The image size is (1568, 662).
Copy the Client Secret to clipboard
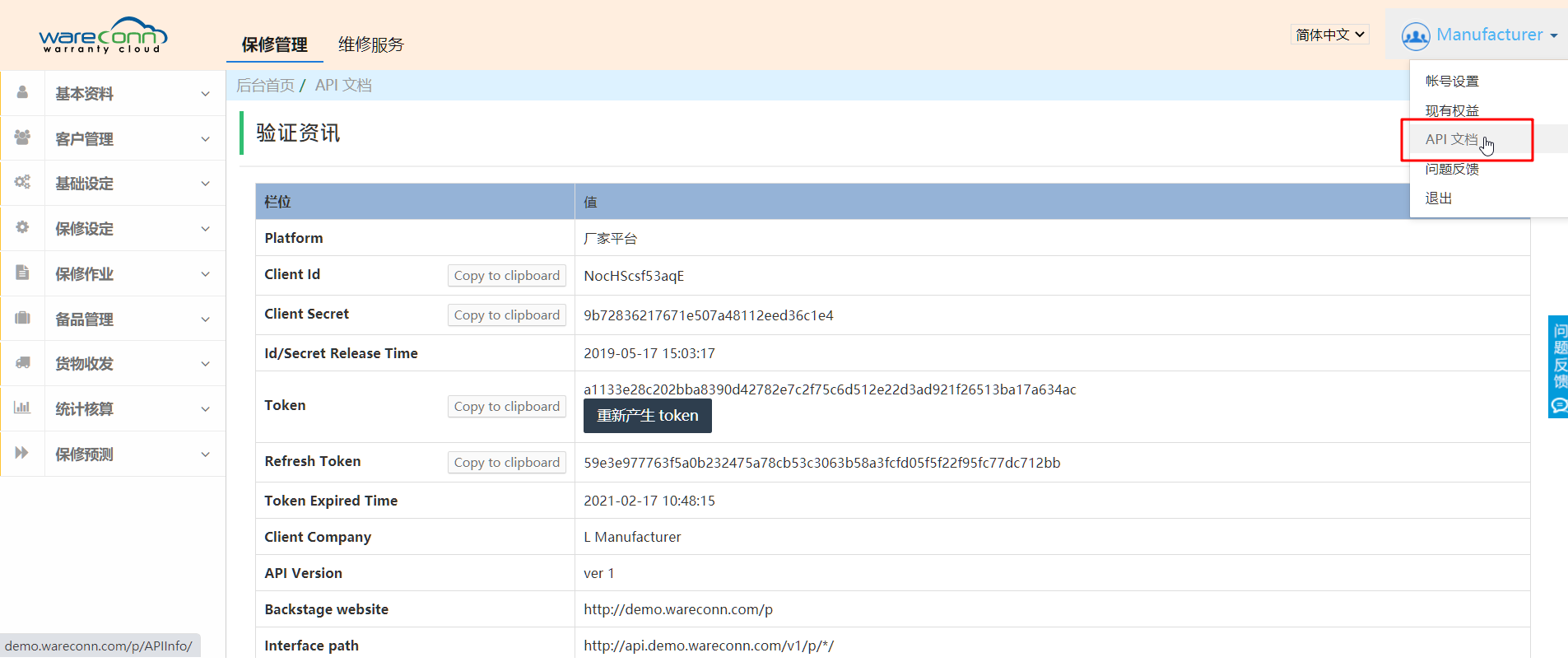click(506, 315)
